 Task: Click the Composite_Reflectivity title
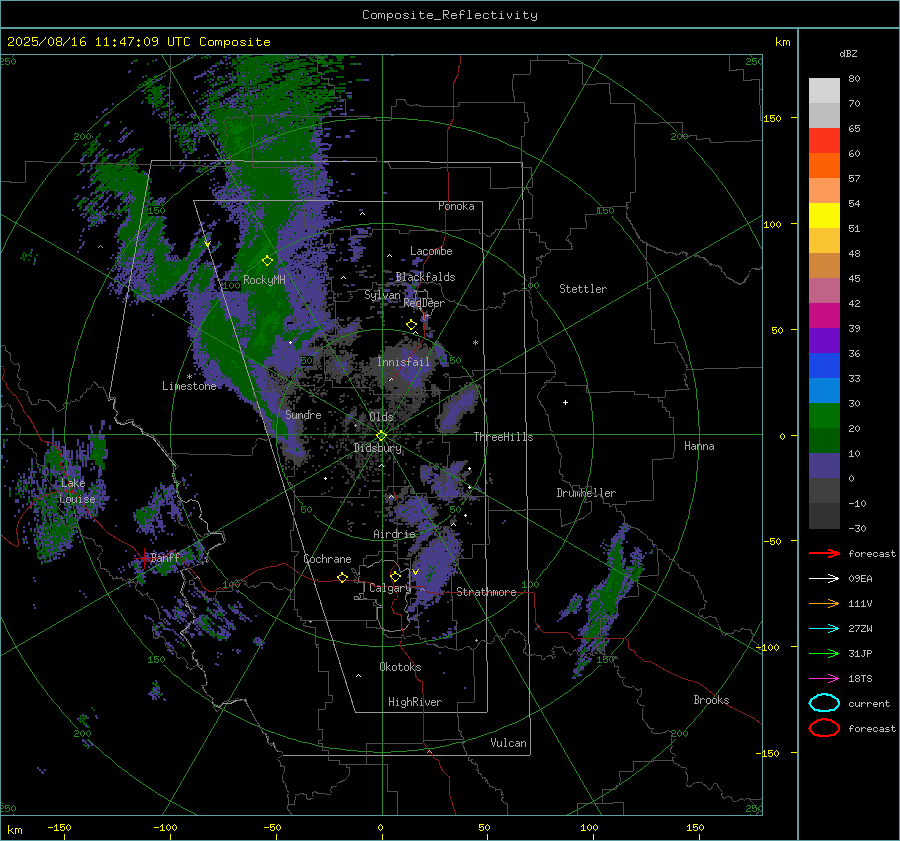tap(450, 15)
